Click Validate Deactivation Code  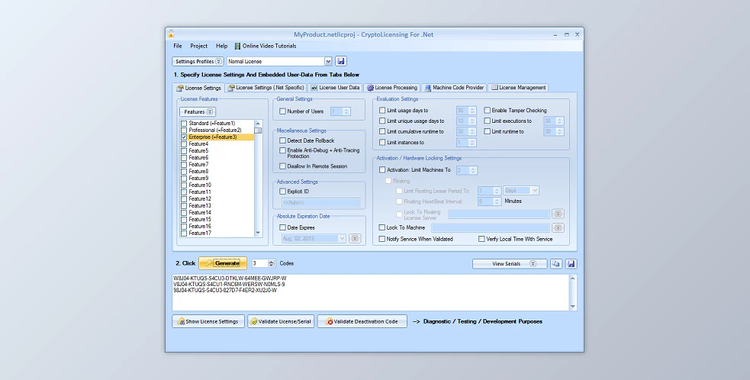(362, 321)
